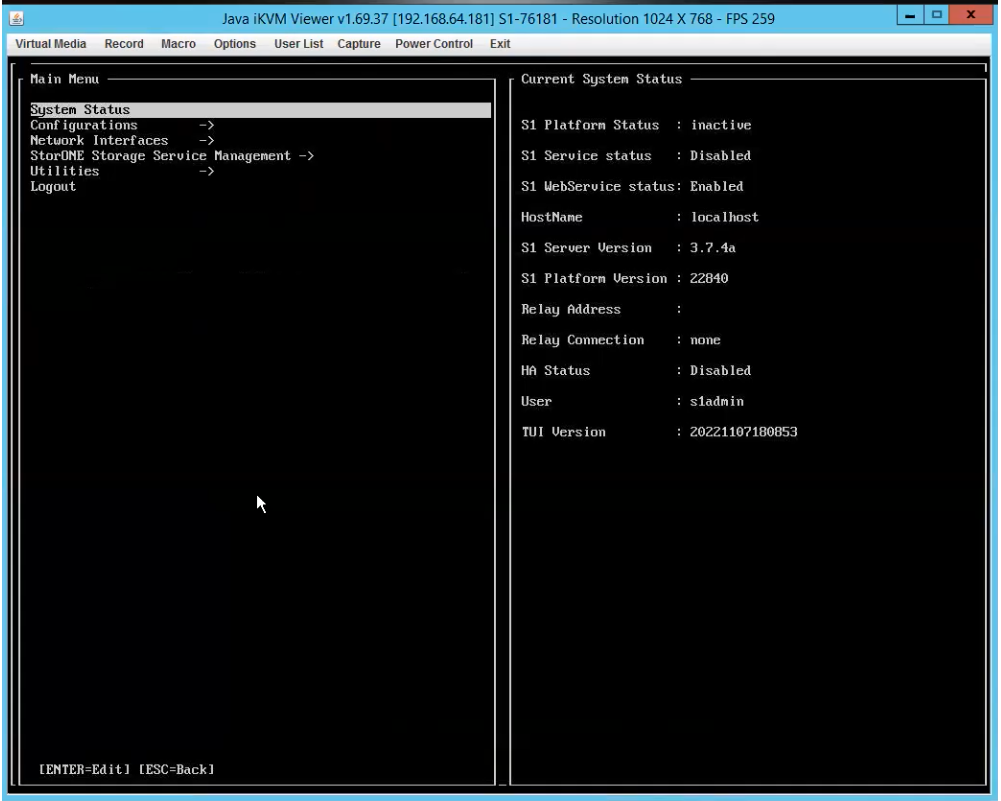Click the Exit menu item
This screenshot has height=801, width=1001.
(499, 44)
